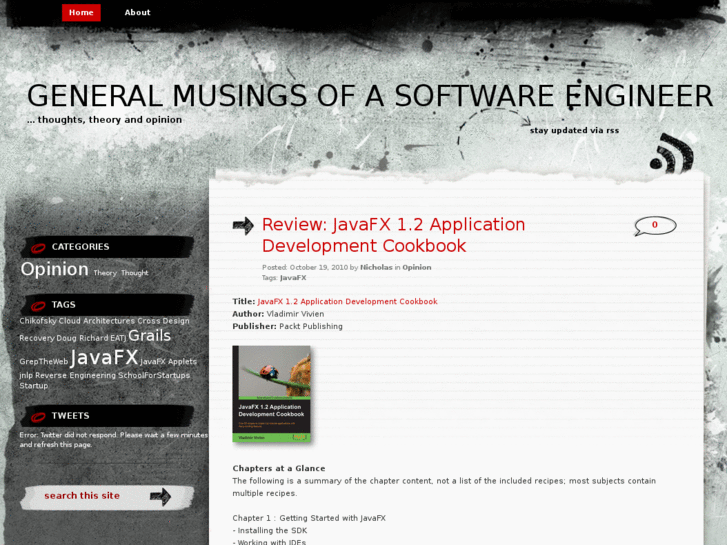This screenshot has width=727, height=545.
Task: Click the Twitter error message text
Action: tap(114, 440)
